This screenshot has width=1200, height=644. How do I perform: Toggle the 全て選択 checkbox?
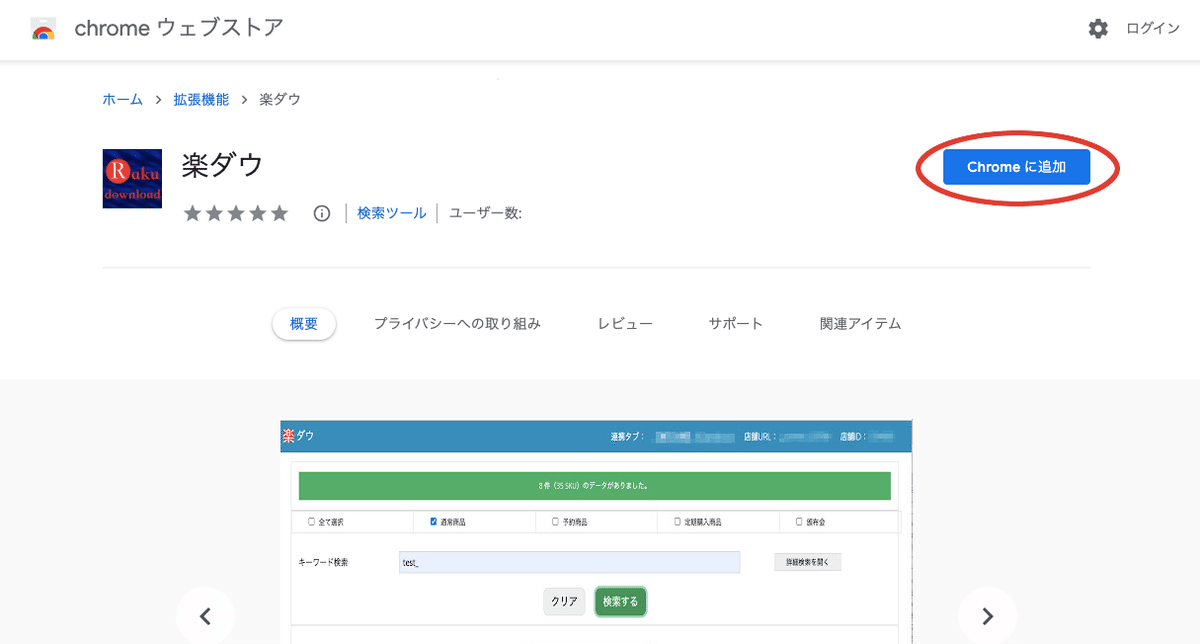(x=311, y=521)
